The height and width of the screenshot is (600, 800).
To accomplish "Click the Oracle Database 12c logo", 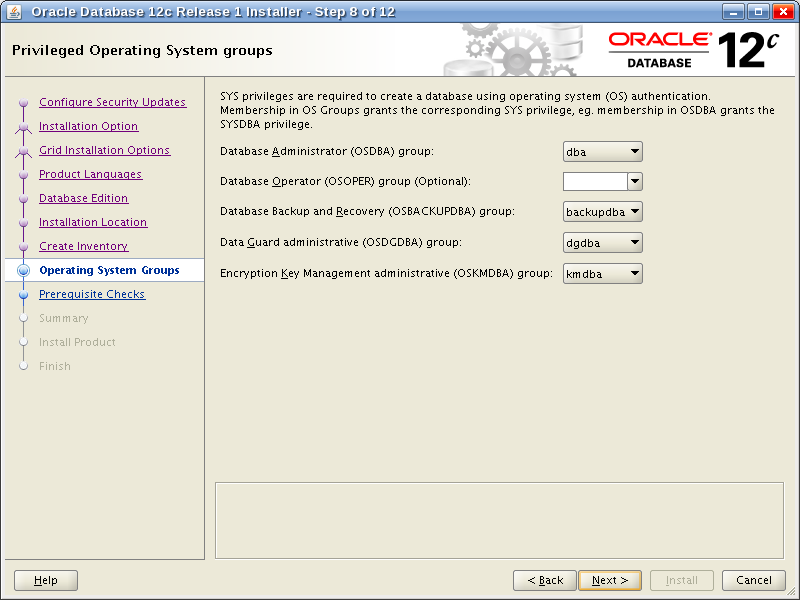I will (693, 49).
